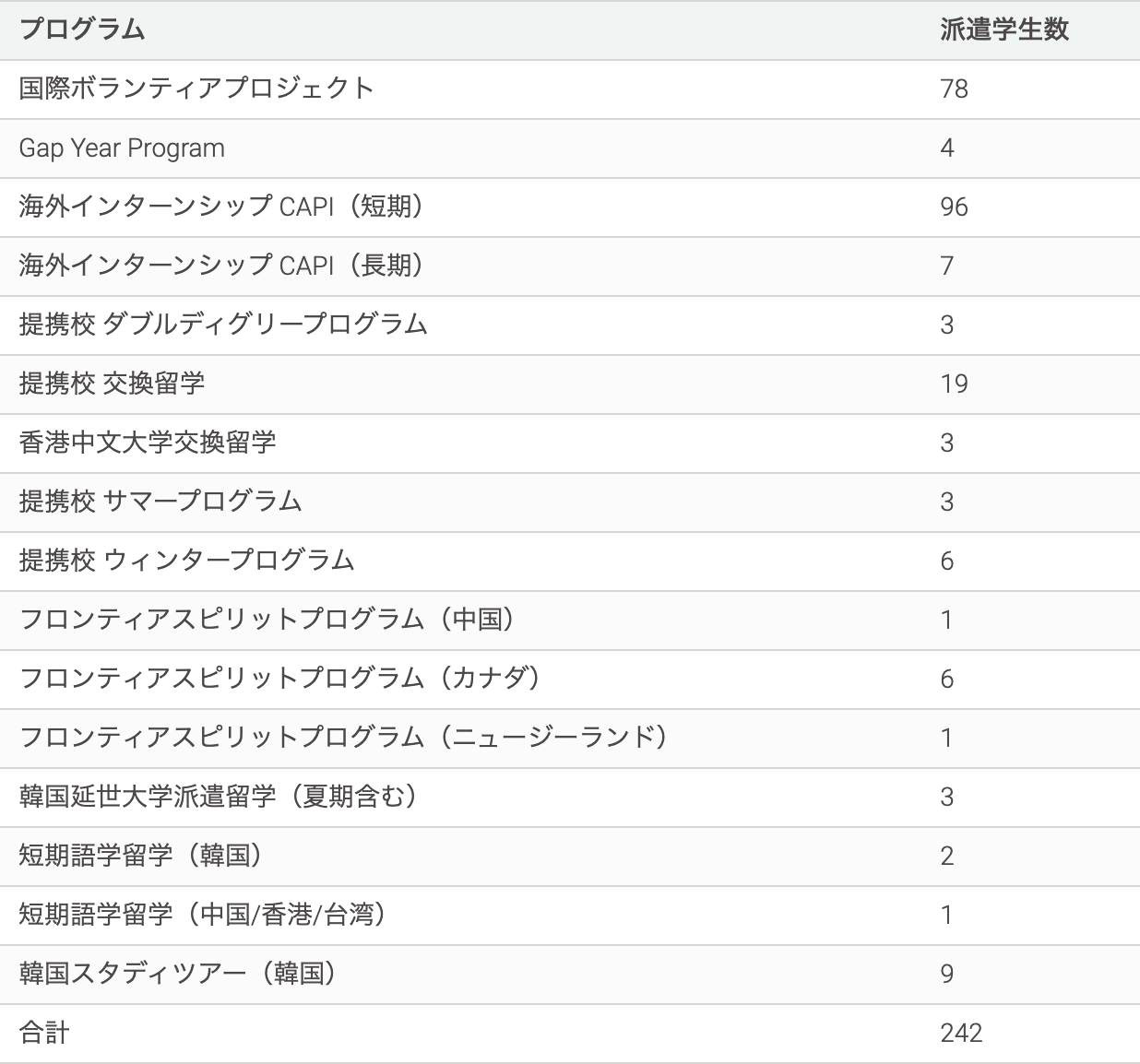This screenshot has width=1140, height=1064.
Task: Select the 国際ボランティアプロジェクト row label
Action: 196,89
